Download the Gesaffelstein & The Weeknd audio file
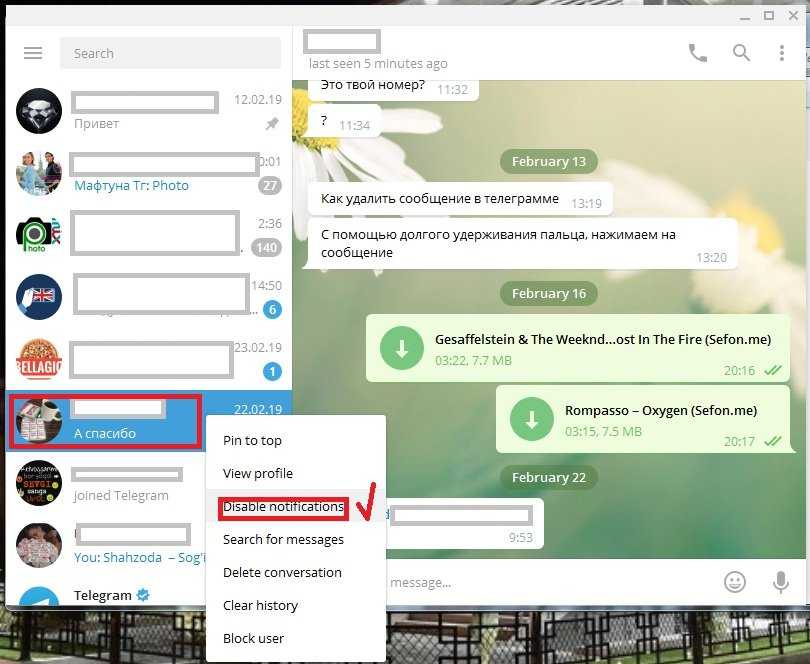Image resolution: width=810 pixels, height=664 pixels. click(x=401, y=348)
